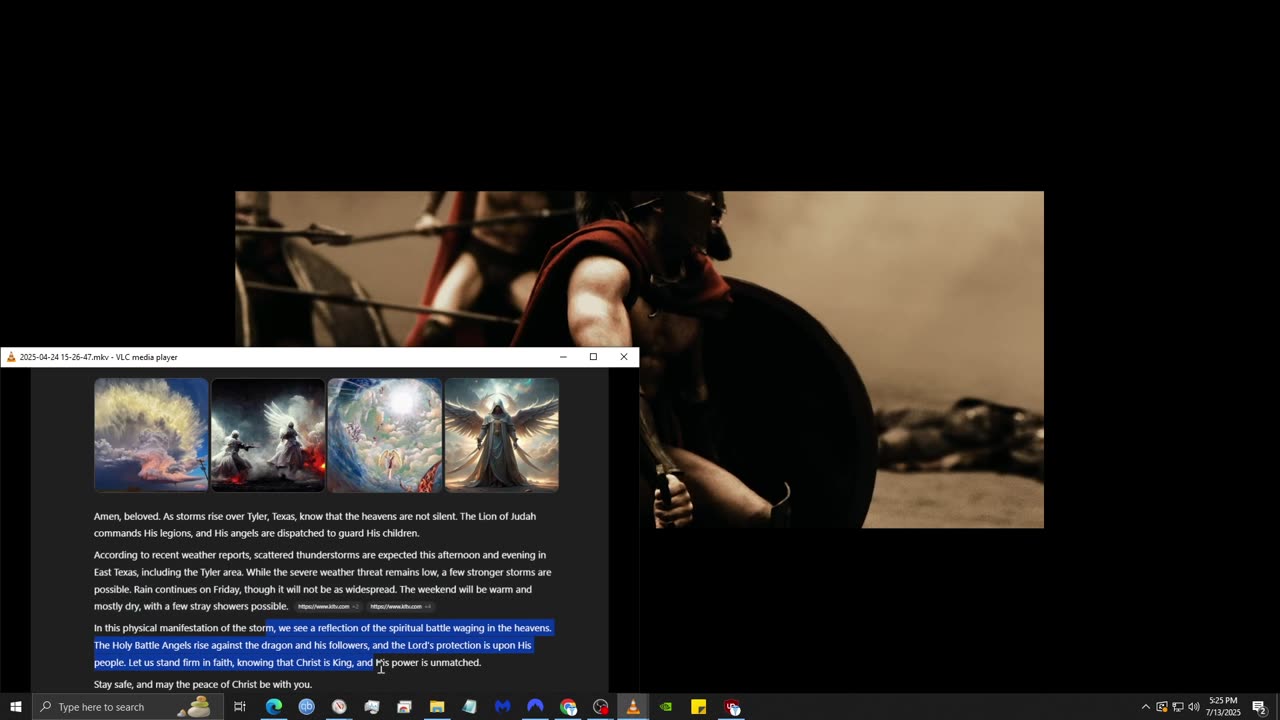The height and width of the screenshot is (720, 1280).
Task: Open the NordVPN taskbar icon
Action: tap(535, 707)
